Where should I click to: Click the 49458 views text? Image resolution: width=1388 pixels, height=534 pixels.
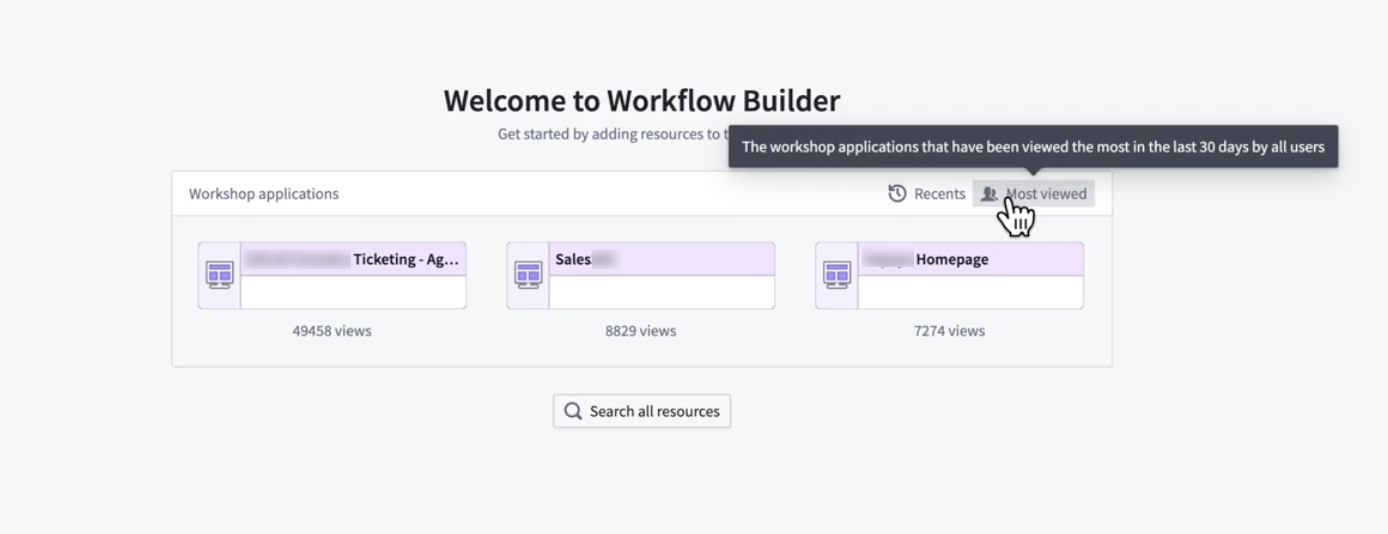coord(332,331)
